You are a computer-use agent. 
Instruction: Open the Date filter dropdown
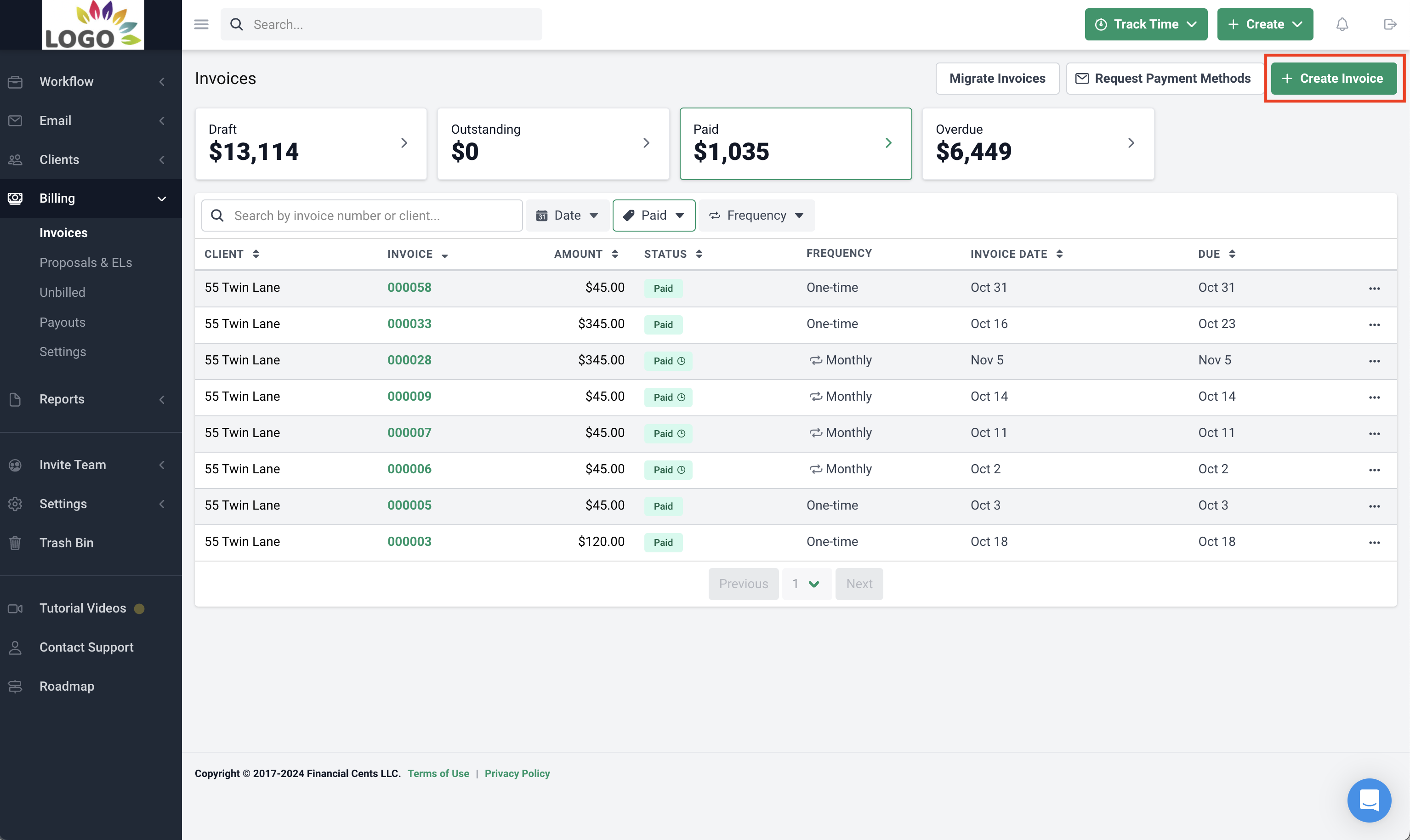point(566,215)
